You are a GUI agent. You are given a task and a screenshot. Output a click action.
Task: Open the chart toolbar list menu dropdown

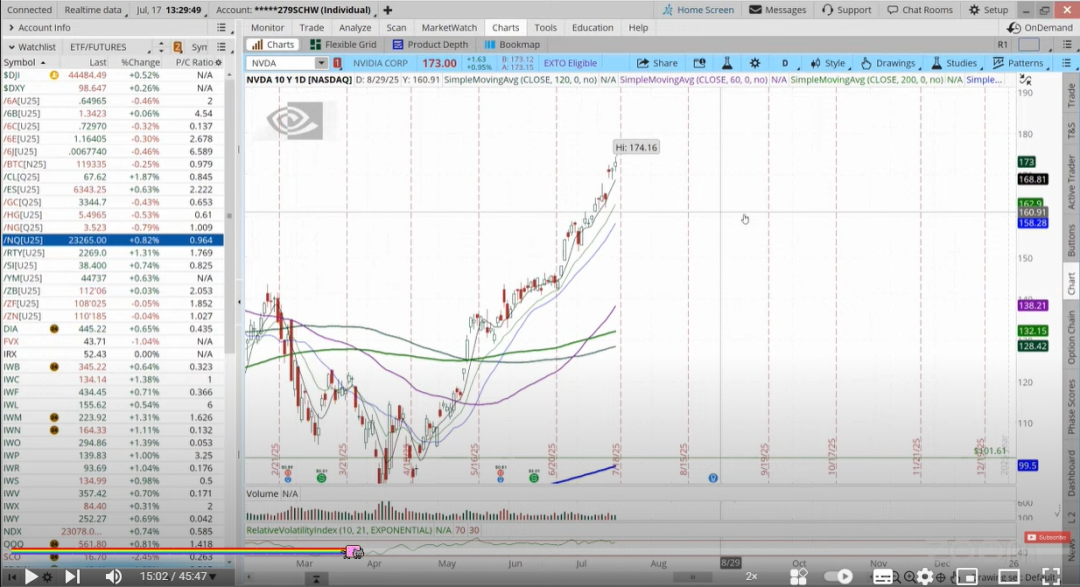pyautogui.click(x=1067, y=63)
